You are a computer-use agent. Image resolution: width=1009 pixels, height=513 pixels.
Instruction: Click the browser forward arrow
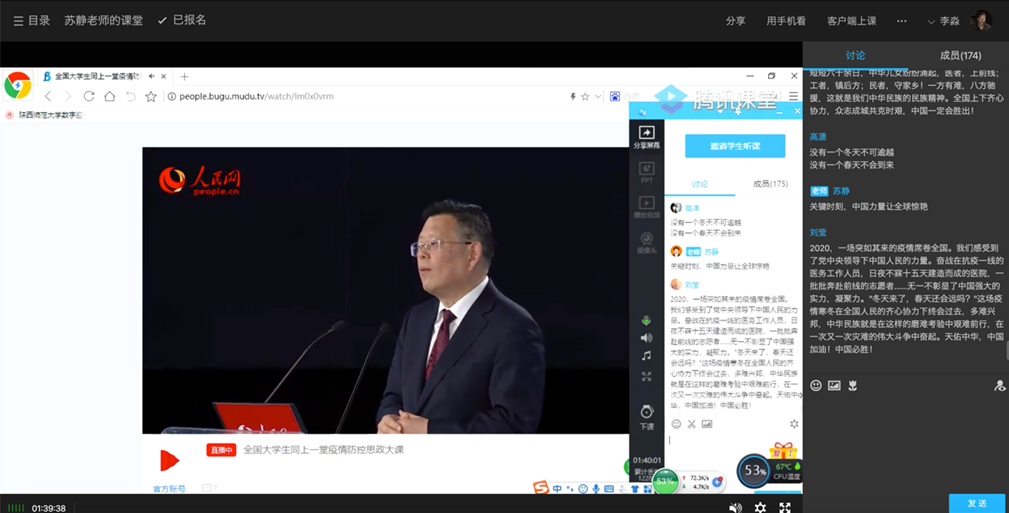[68, 97]
